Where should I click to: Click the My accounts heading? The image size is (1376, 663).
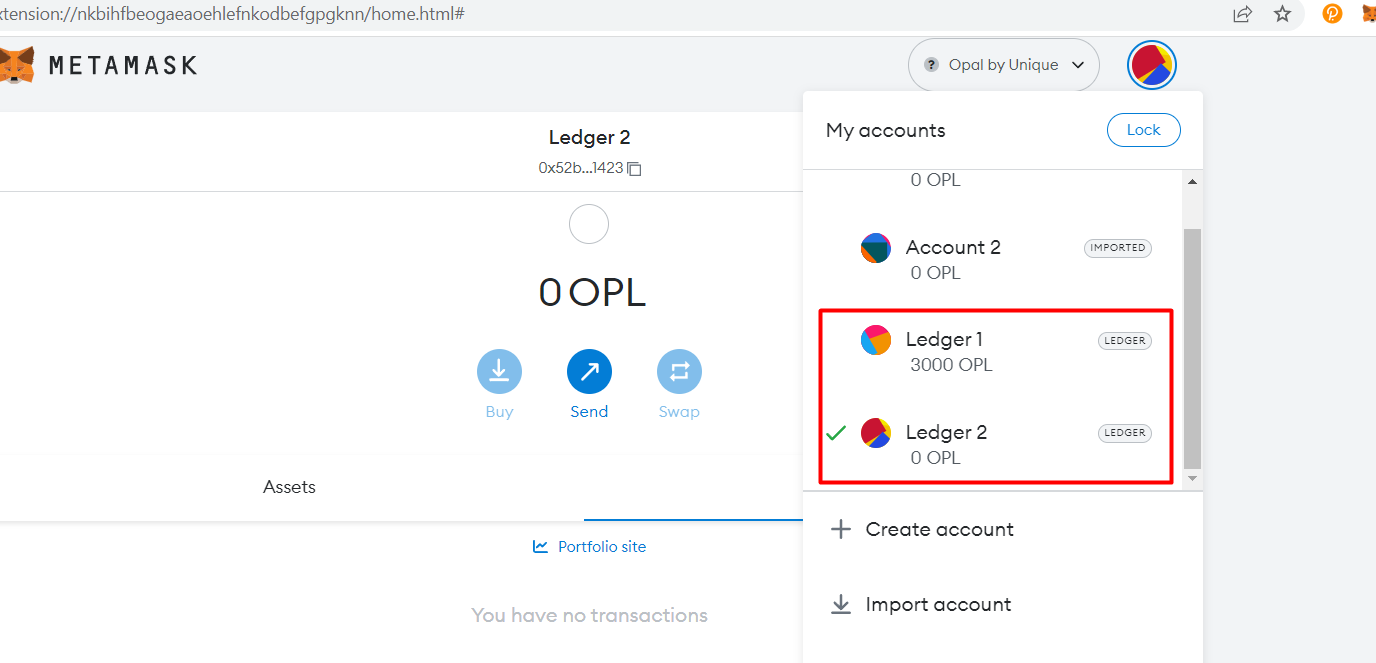tap(886, 131)
